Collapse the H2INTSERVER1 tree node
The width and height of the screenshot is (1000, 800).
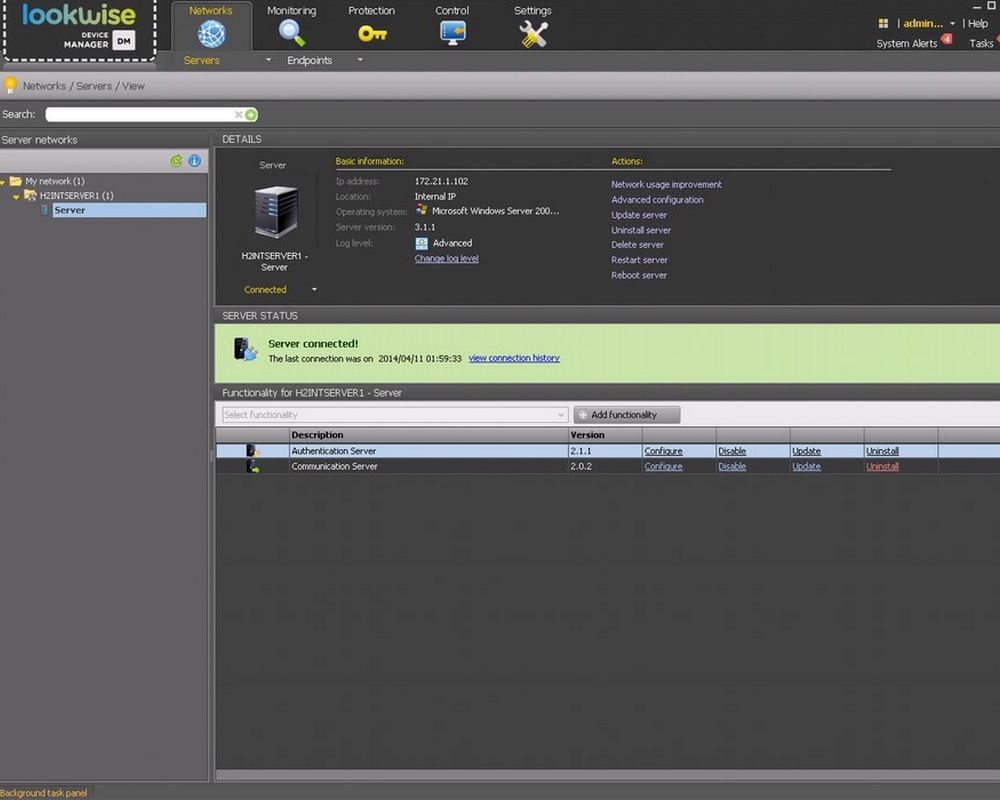click(16, 196)
